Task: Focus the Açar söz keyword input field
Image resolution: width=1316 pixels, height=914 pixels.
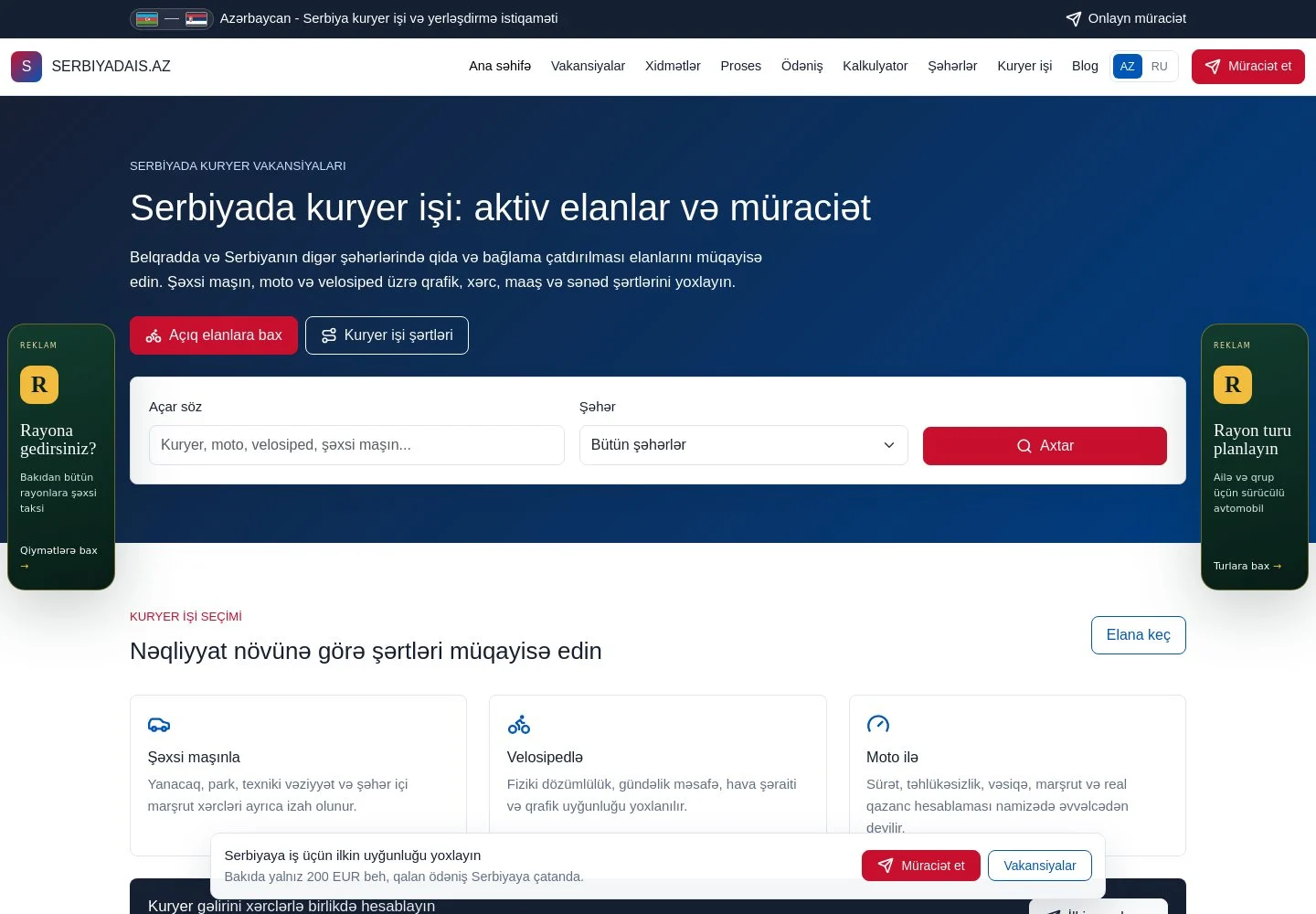Action: tap(356, 445)
